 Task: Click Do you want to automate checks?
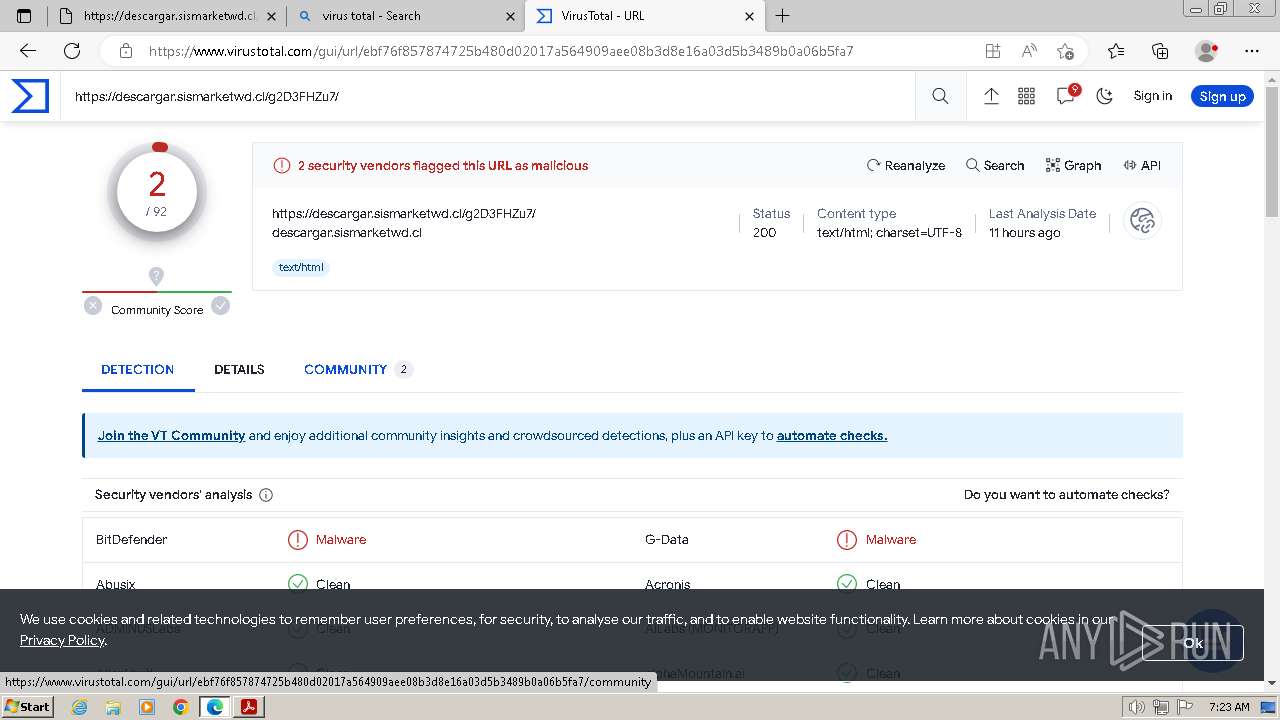point(1066,494)
